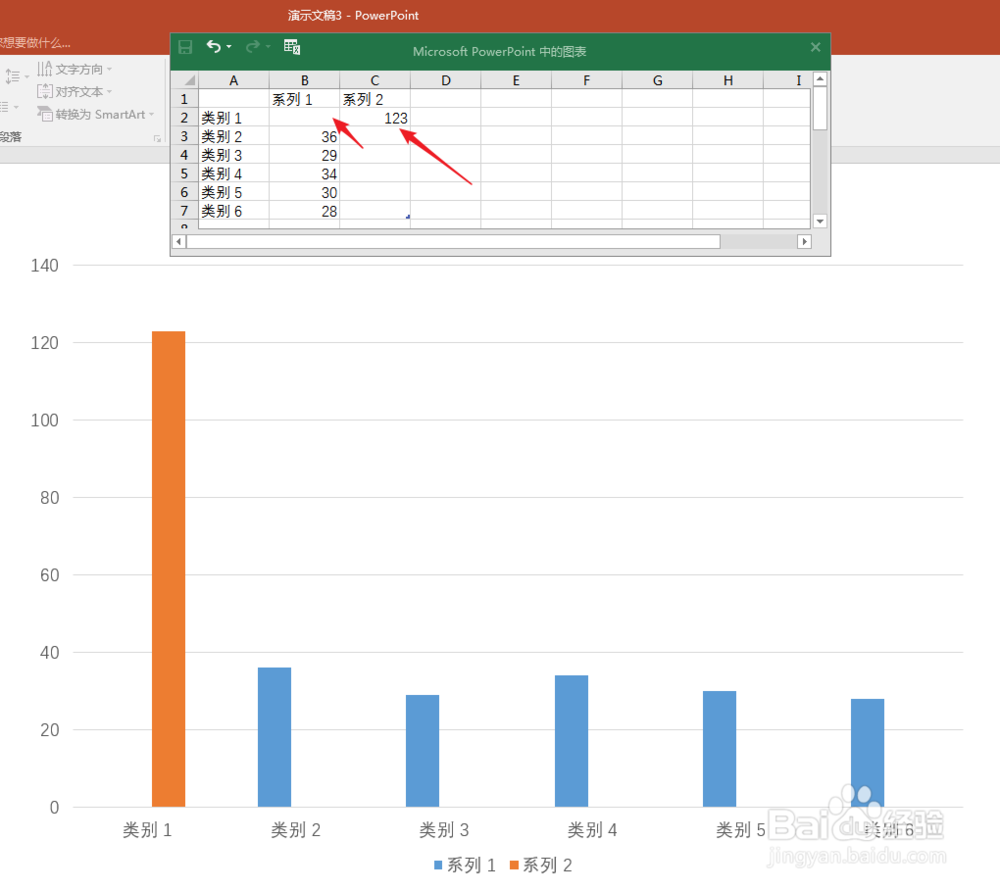Viewport: 1000px width, 891px height.
Task: Click the 系列 2 legend entry
Action: (x=541, y=865)
